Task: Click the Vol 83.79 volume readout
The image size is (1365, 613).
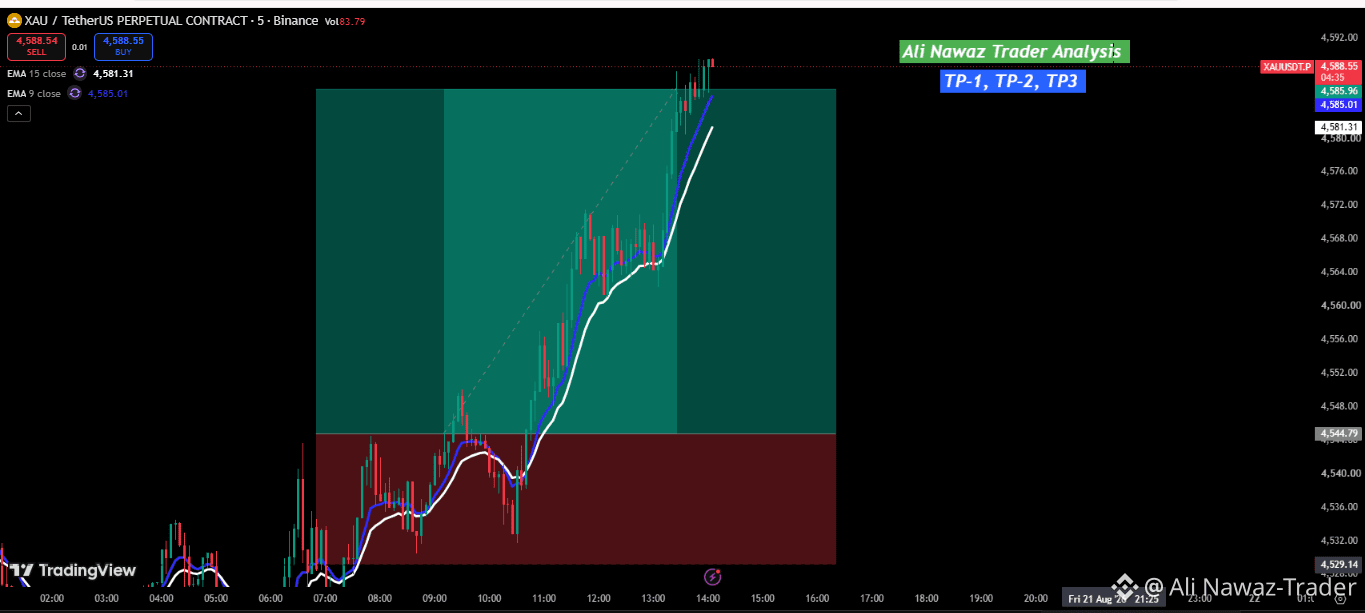Action: click(345, 21)
